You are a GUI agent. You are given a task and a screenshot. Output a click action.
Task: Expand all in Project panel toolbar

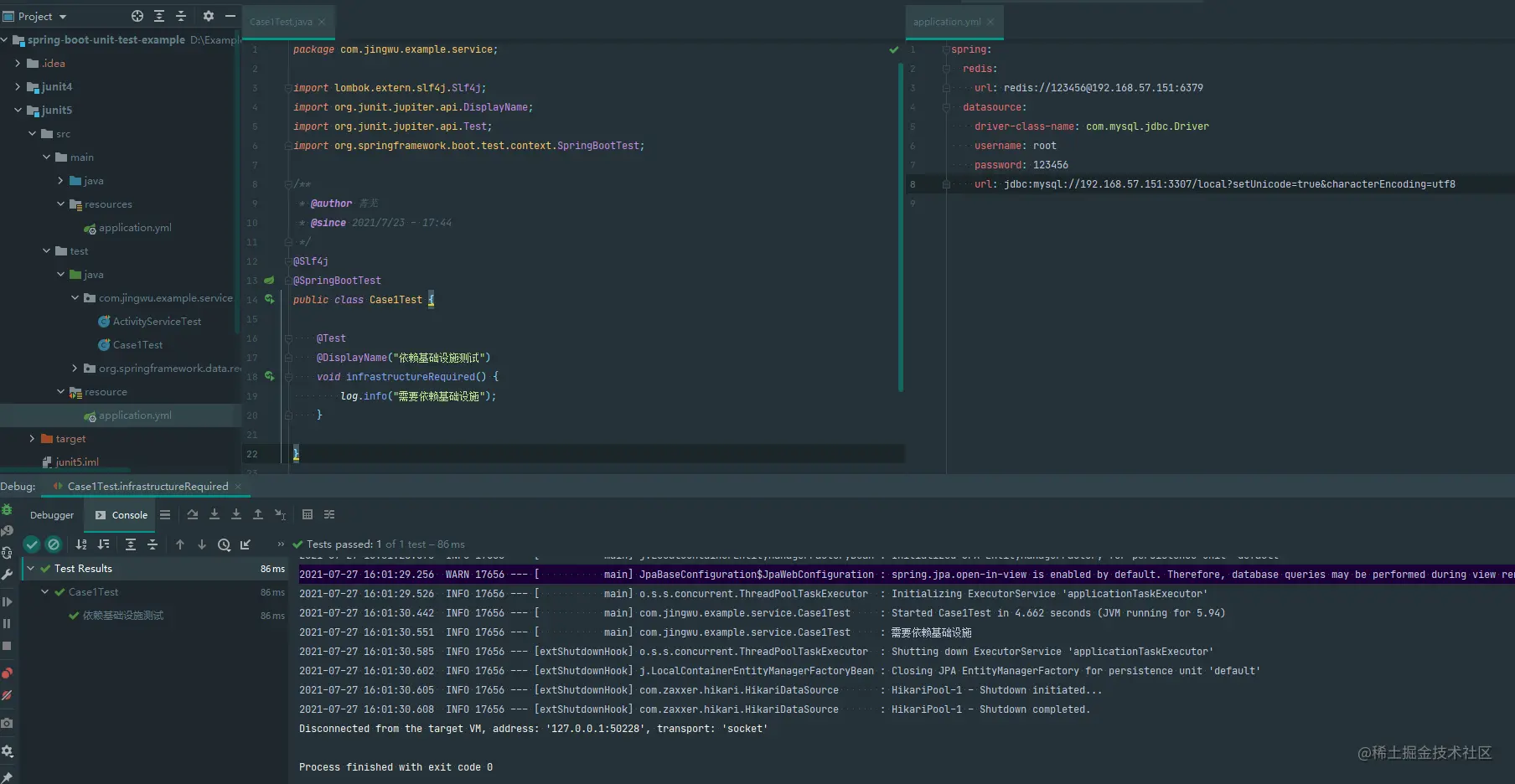tap(159, 16)
